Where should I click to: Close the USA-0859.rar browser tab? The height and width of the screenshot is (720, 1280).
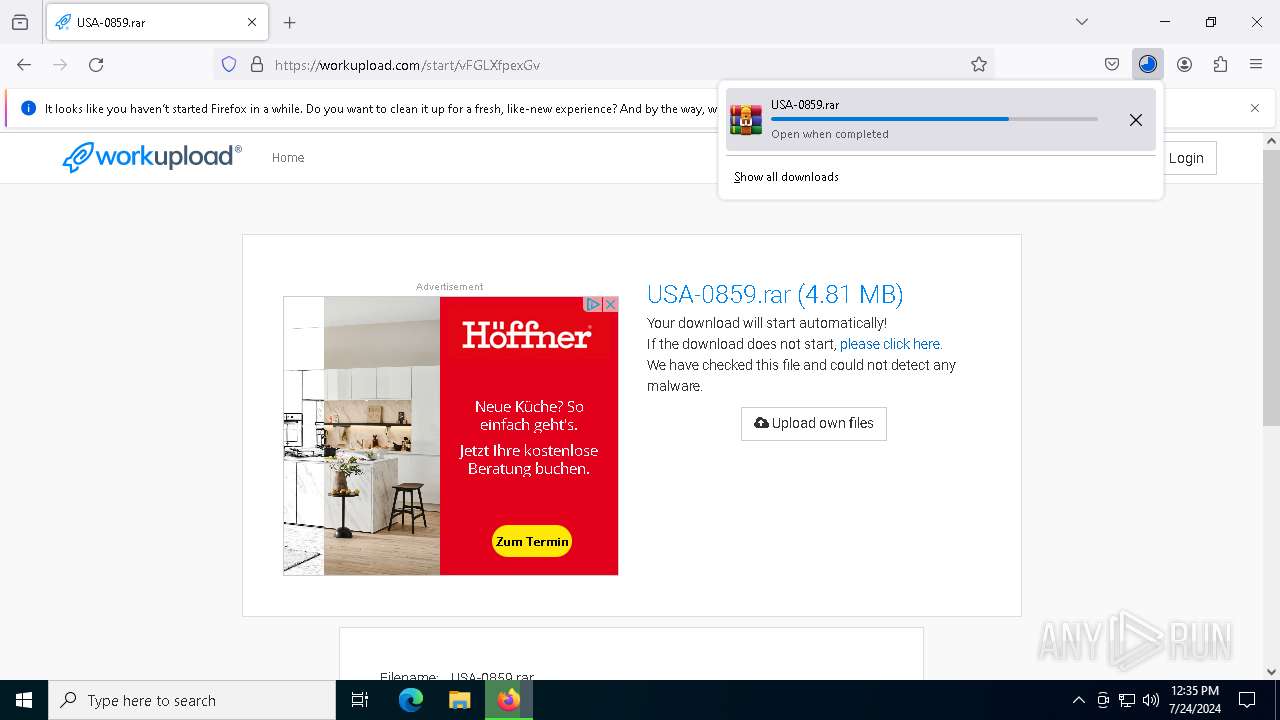tap(252, 22)
